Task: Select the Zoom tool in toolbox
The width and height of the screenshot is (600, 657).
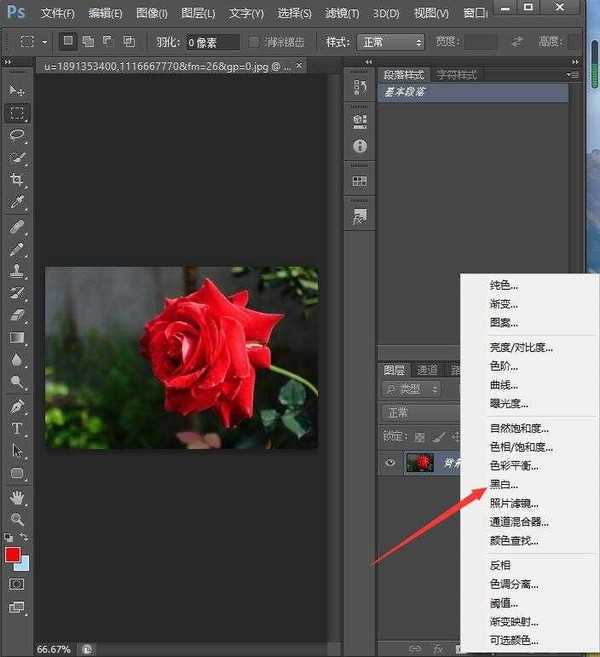Action: (x=17, y=520)
